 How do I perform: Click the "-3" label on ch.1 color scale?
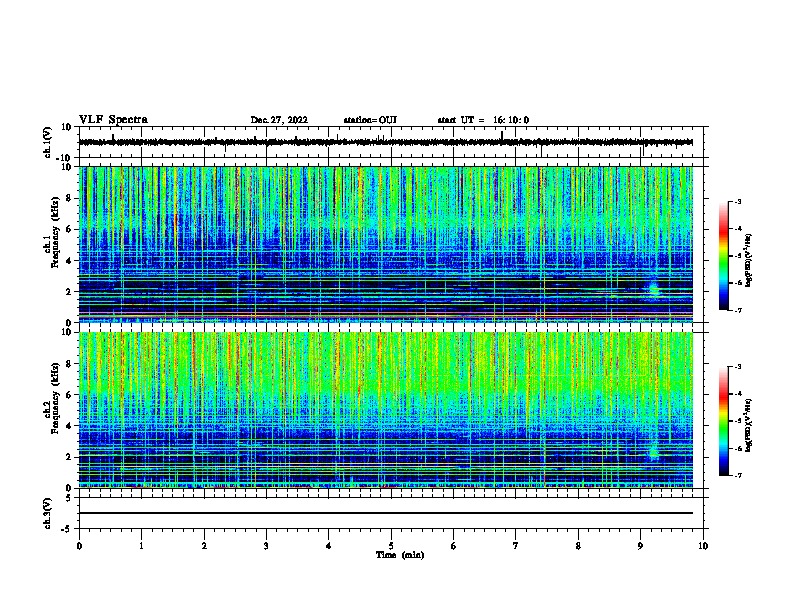(x=738, y=201)
